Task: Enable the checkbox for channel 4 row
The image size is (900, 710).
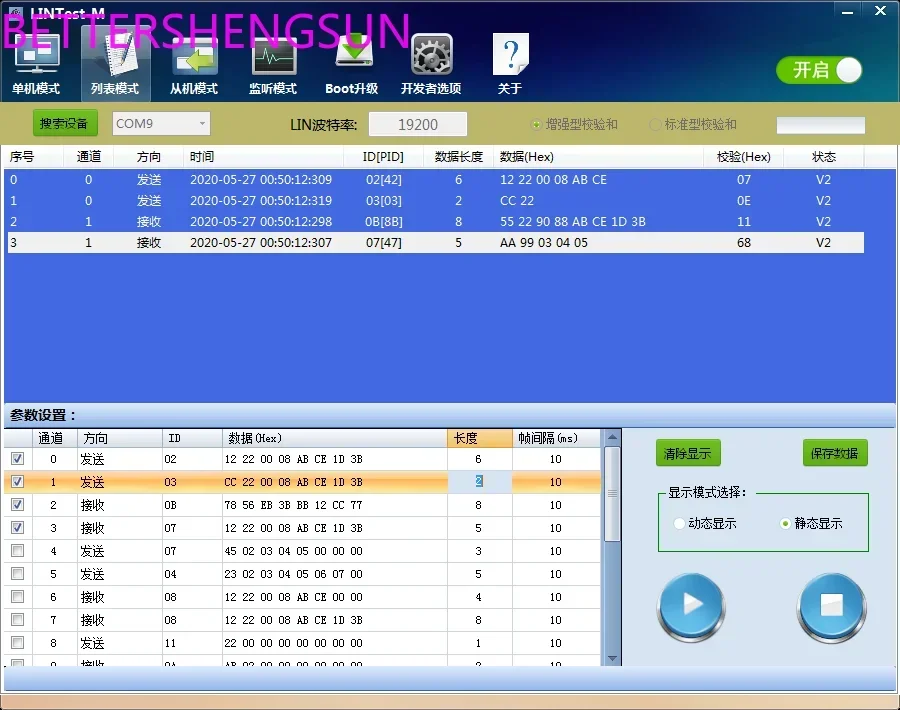Action: pos(18,550)
